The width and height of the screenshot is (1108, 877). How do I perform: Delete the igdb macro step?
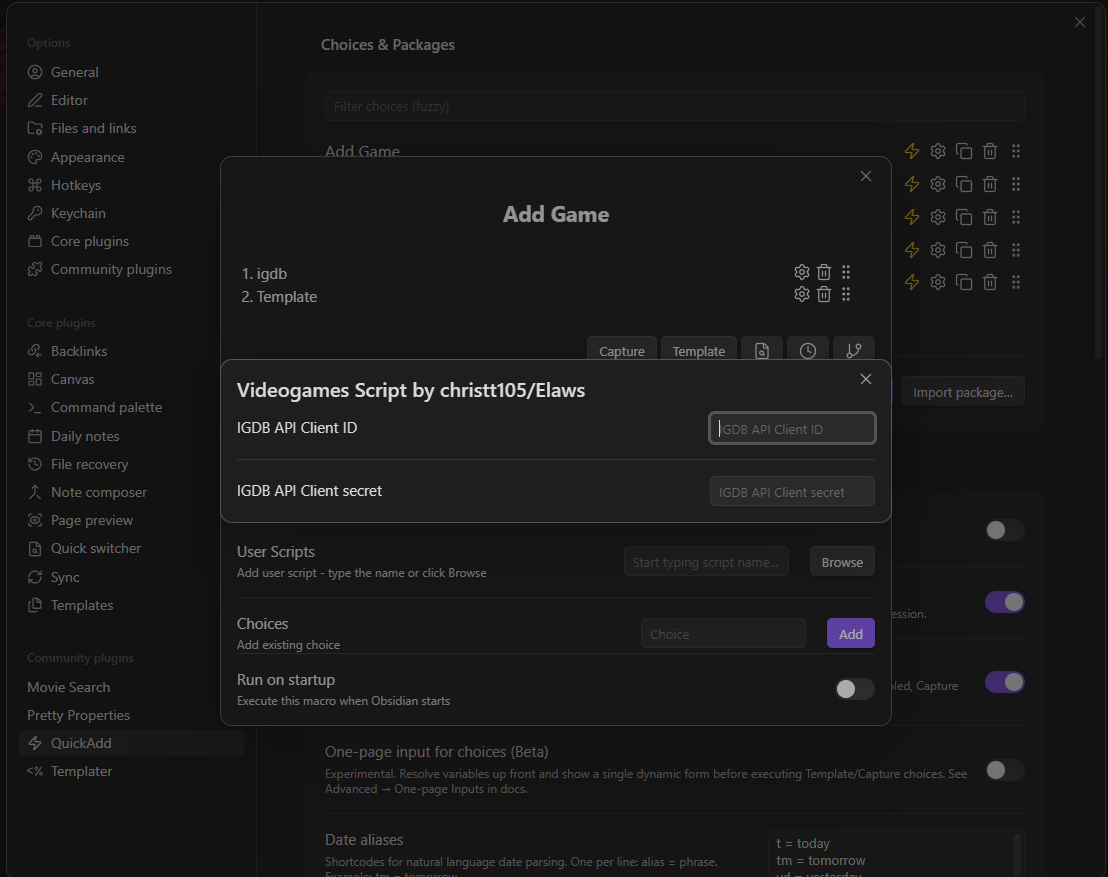[x=824, y=272]
